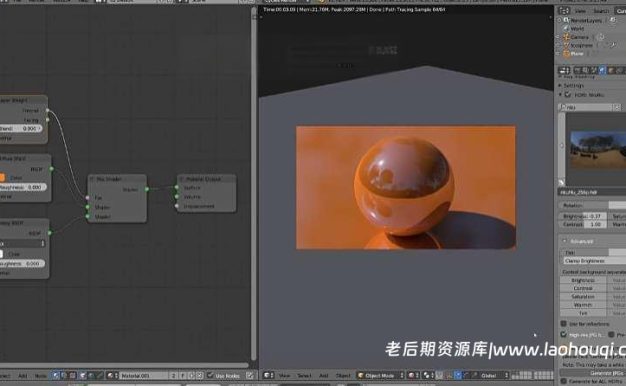This screenshot has height=386, width=626.
Task: Open the properties editor type icon
Action: pos(564,70)
